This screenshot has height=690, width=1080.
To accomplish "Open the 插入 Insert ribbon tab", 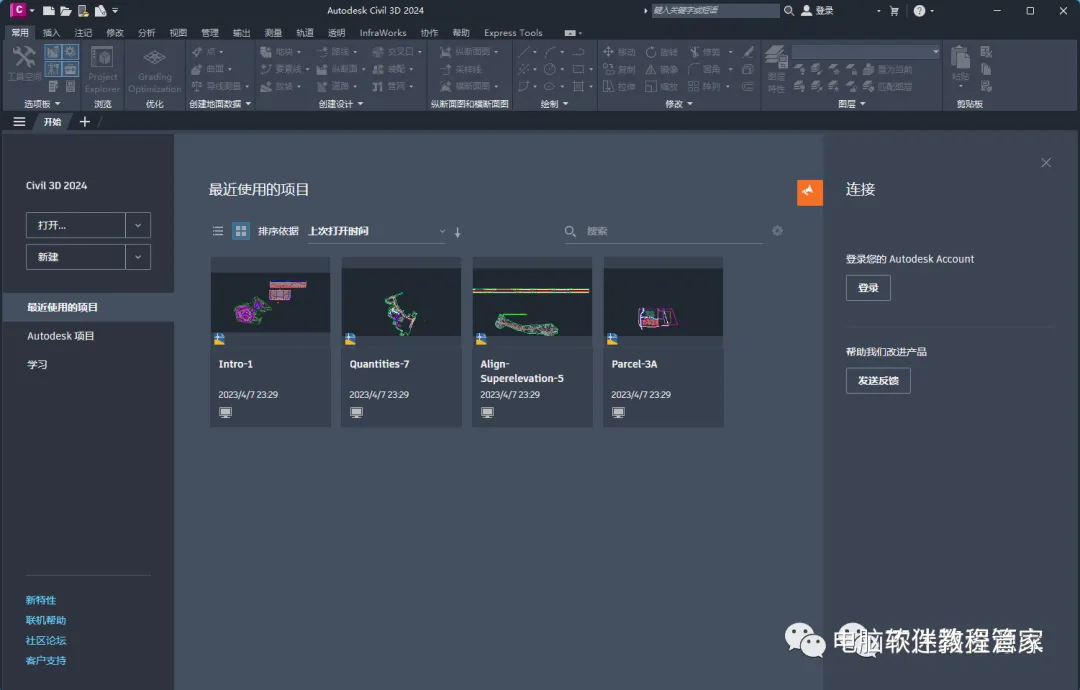I will (x=51, y=32).
